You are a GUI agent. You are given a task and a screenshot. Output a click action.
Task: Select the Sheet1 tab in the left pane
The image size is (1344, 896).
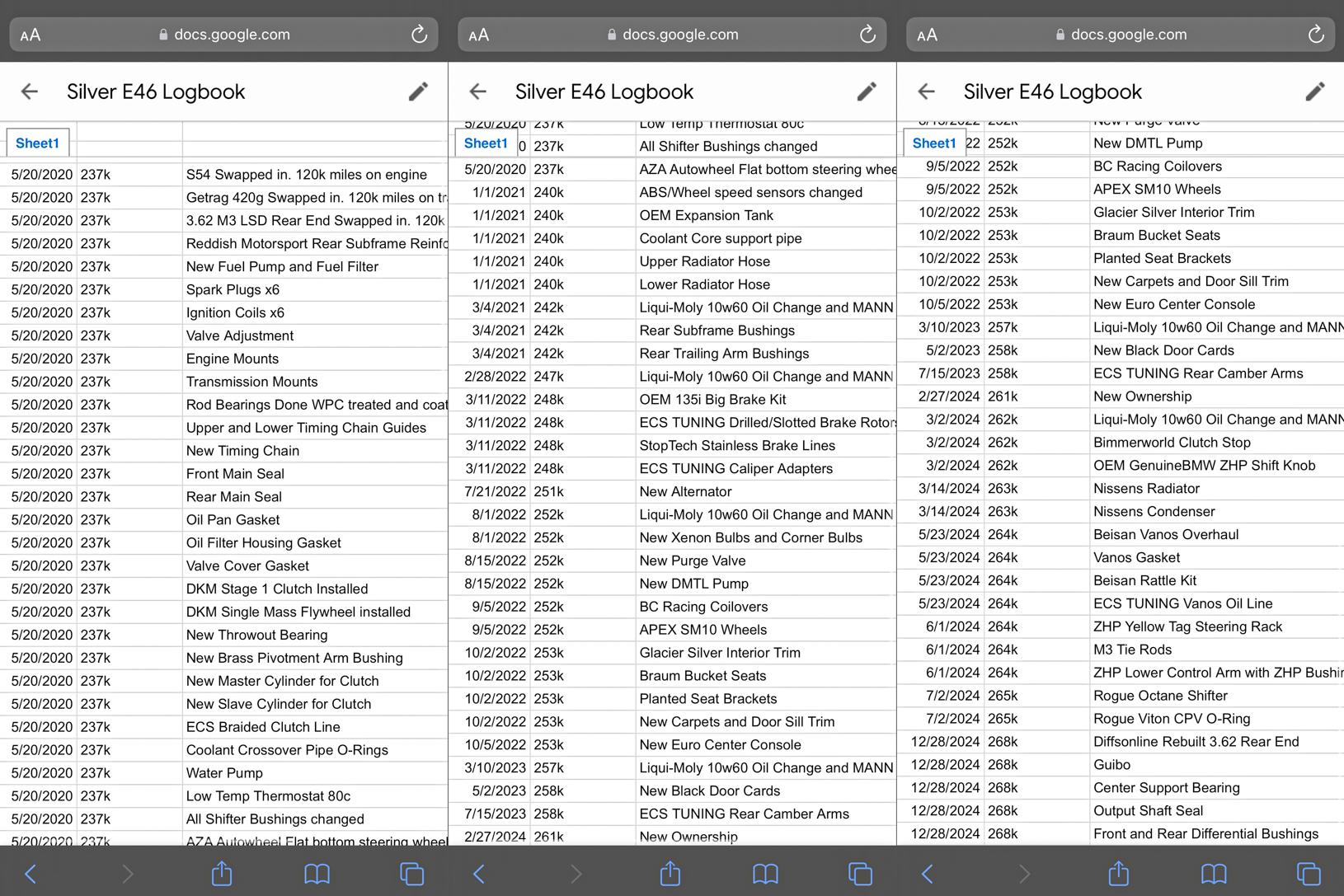(x=37, y=143)
